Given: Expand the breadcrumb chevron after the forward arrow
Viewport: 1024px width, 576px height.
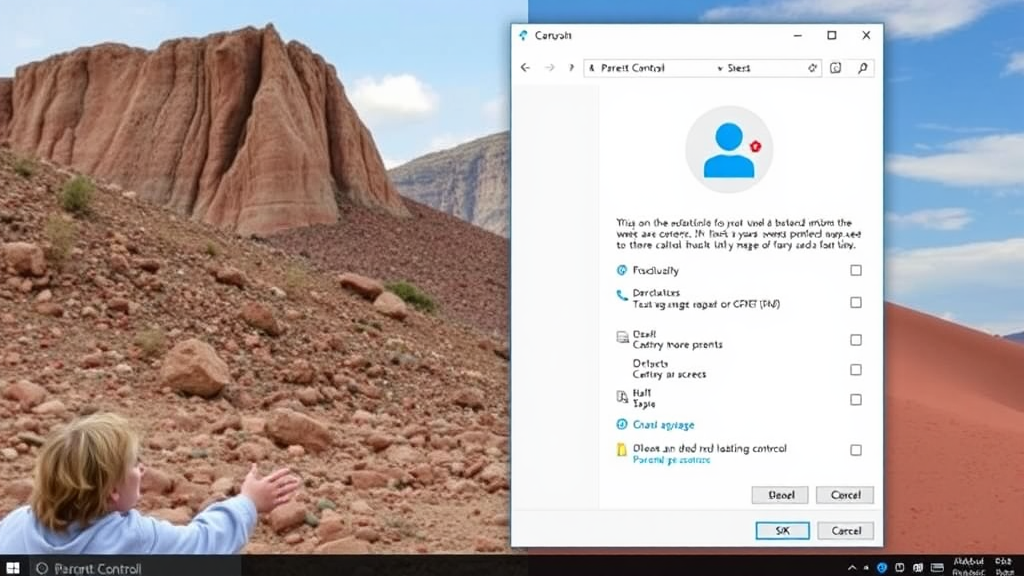Looking at the screenshot, I should 570,68.
